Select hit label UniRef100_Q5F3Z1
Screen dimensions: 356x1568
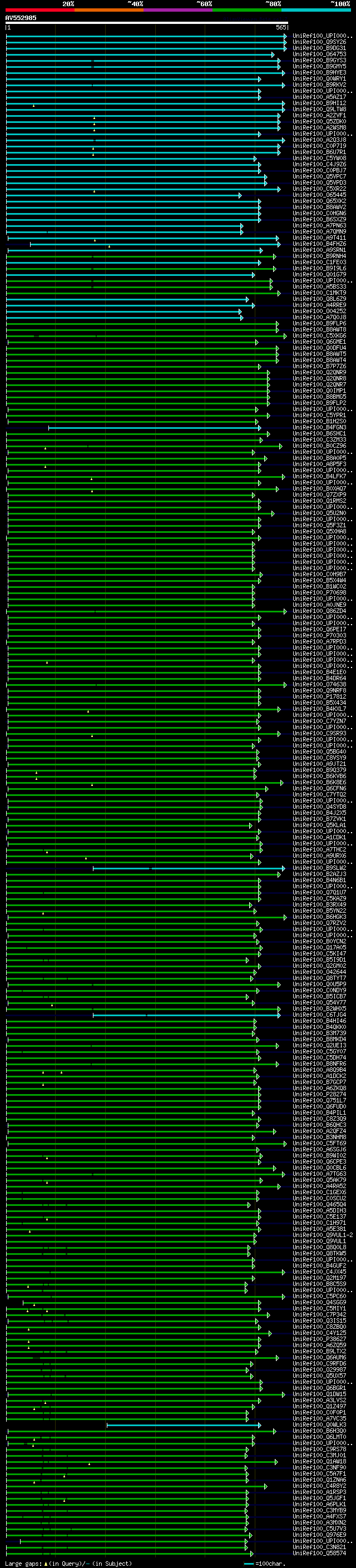(319, 525)
